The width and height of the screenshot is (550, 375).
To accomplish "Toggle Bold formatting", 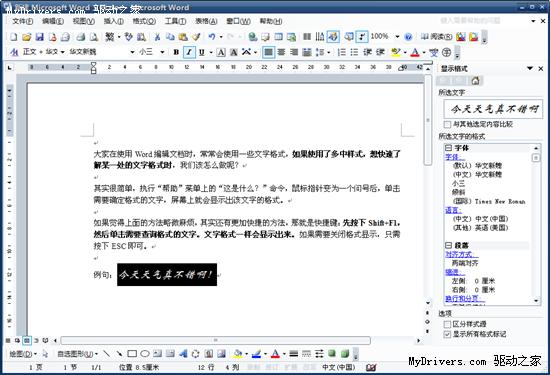I will point(176,52).
